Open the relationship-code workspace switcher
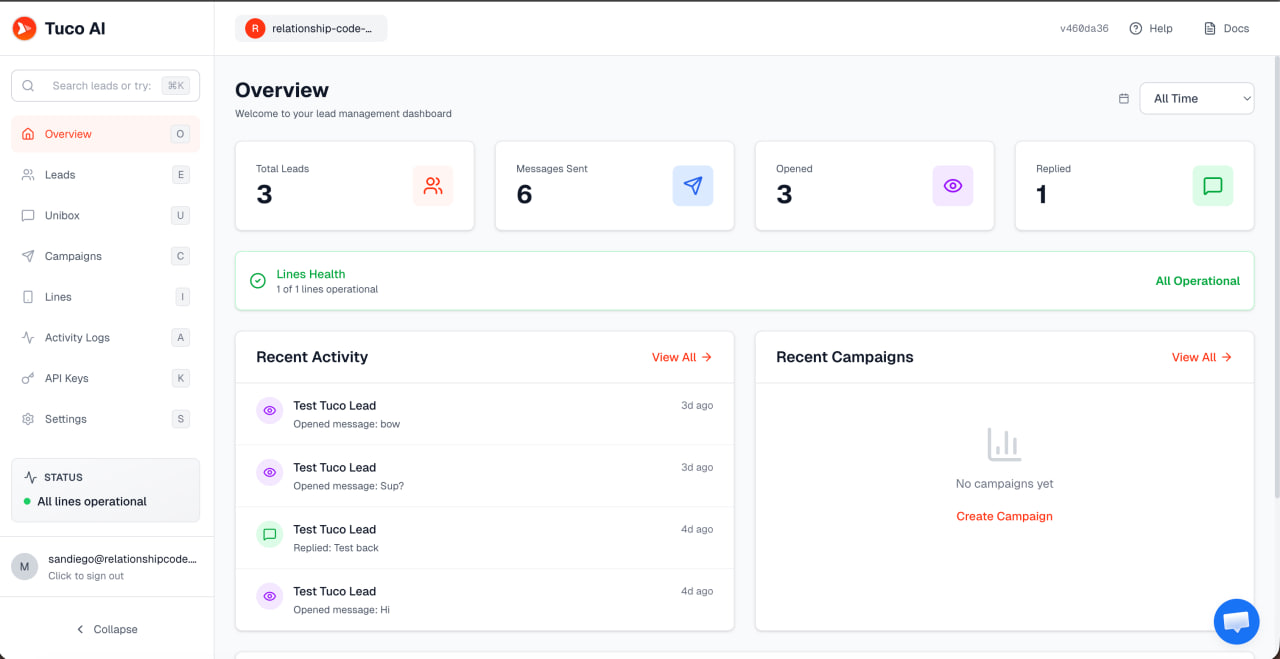The width and height of the screenshot is (1280, 659). tap(310, 28)
